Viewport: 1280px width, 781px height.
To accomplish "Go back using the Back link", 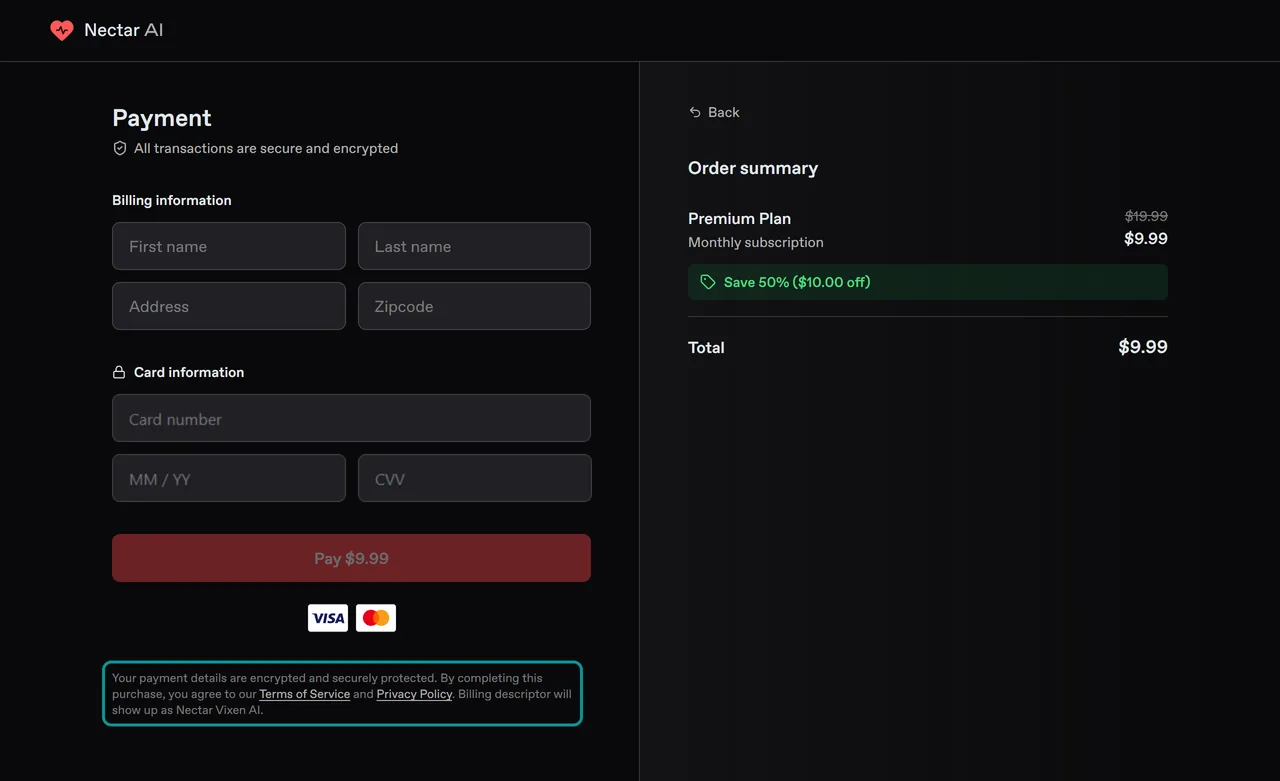I will click(714, 112).
